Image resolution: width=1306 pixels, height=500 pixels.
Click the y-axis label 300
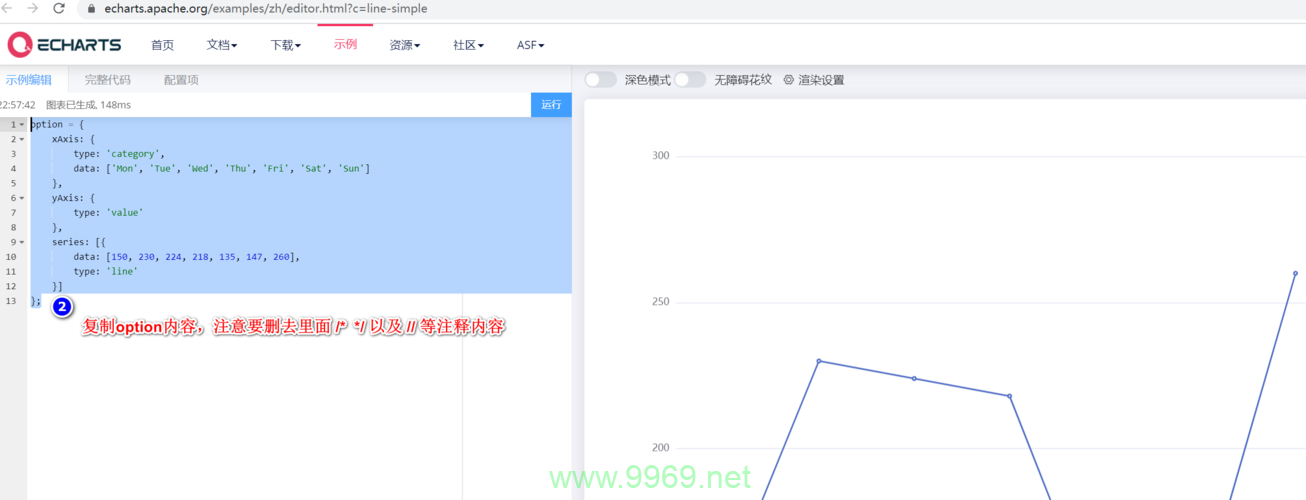point(660,156)
